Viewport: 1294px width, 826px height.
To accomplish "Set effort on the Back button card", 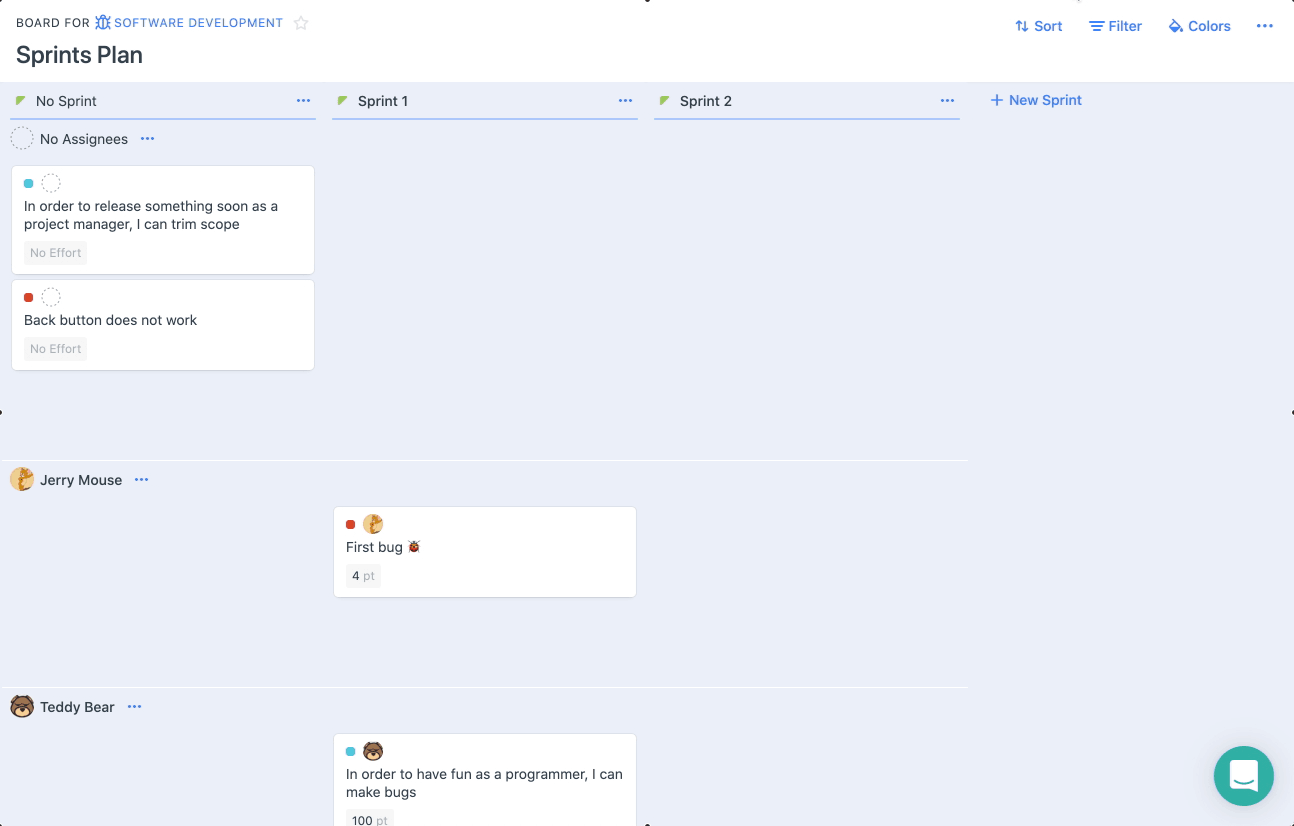I will [56, 349].
